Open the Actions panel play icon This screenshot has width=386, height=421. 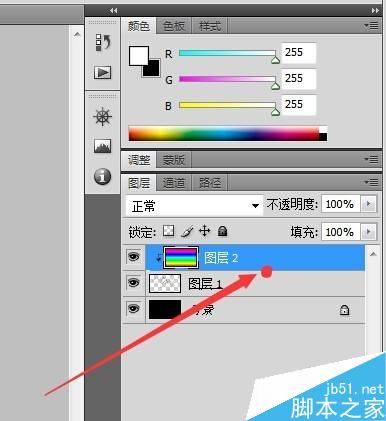(102, 72)
